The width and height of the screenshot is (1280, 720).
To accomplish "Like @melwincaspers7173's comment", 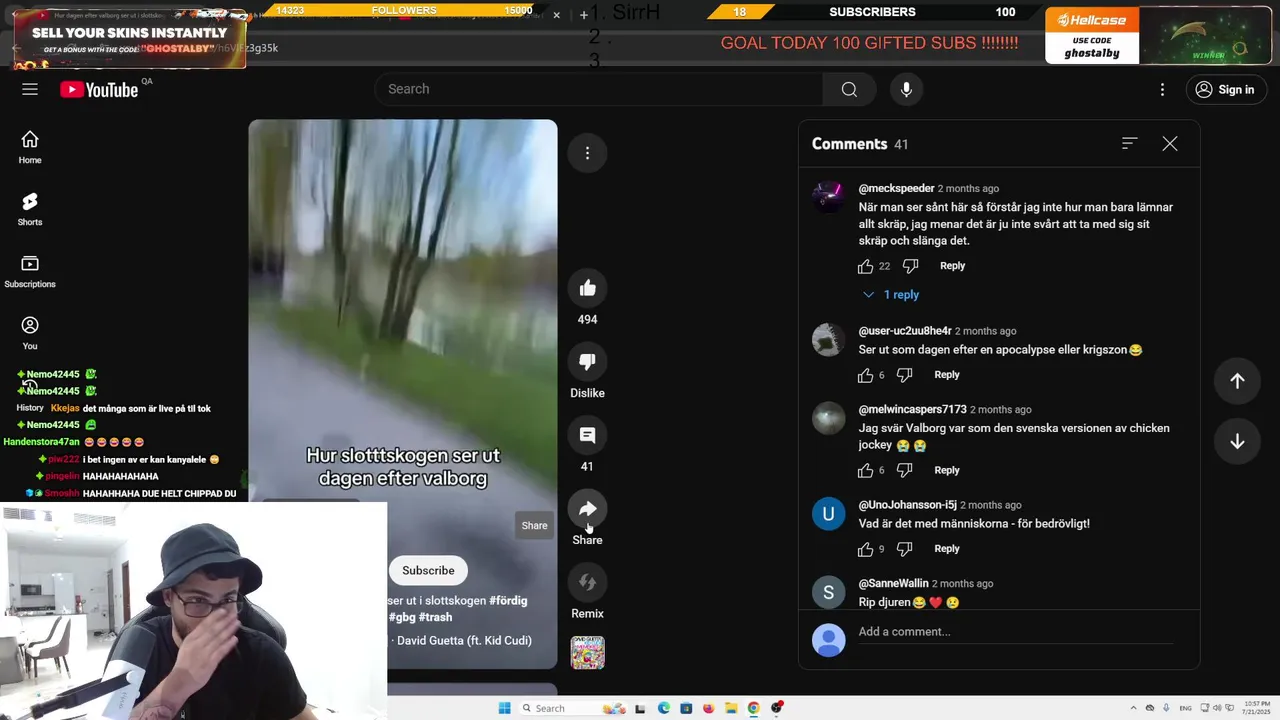I will [865, 470].
